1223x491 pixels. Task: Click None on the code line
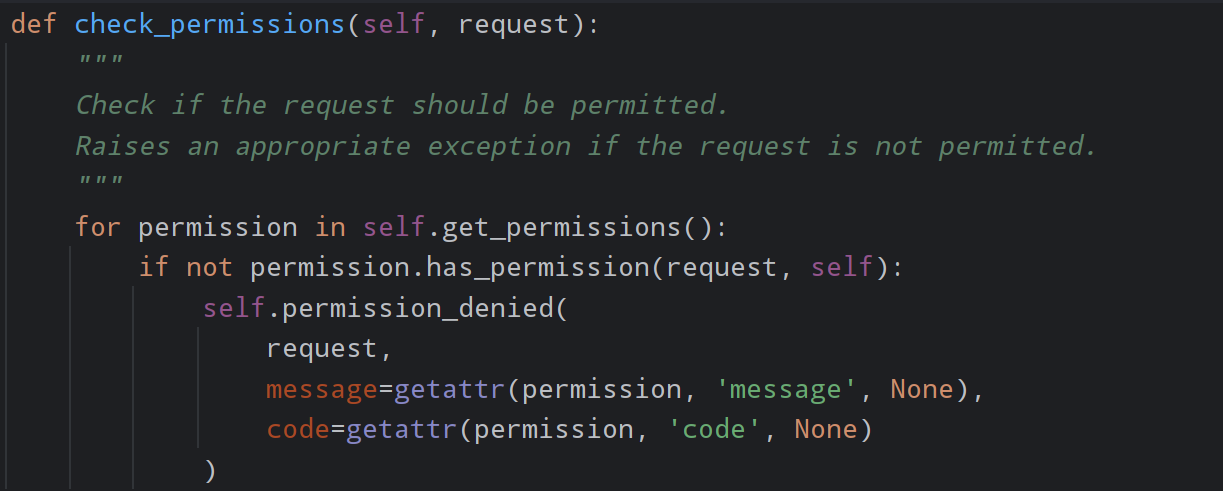[x=826, y=430]
